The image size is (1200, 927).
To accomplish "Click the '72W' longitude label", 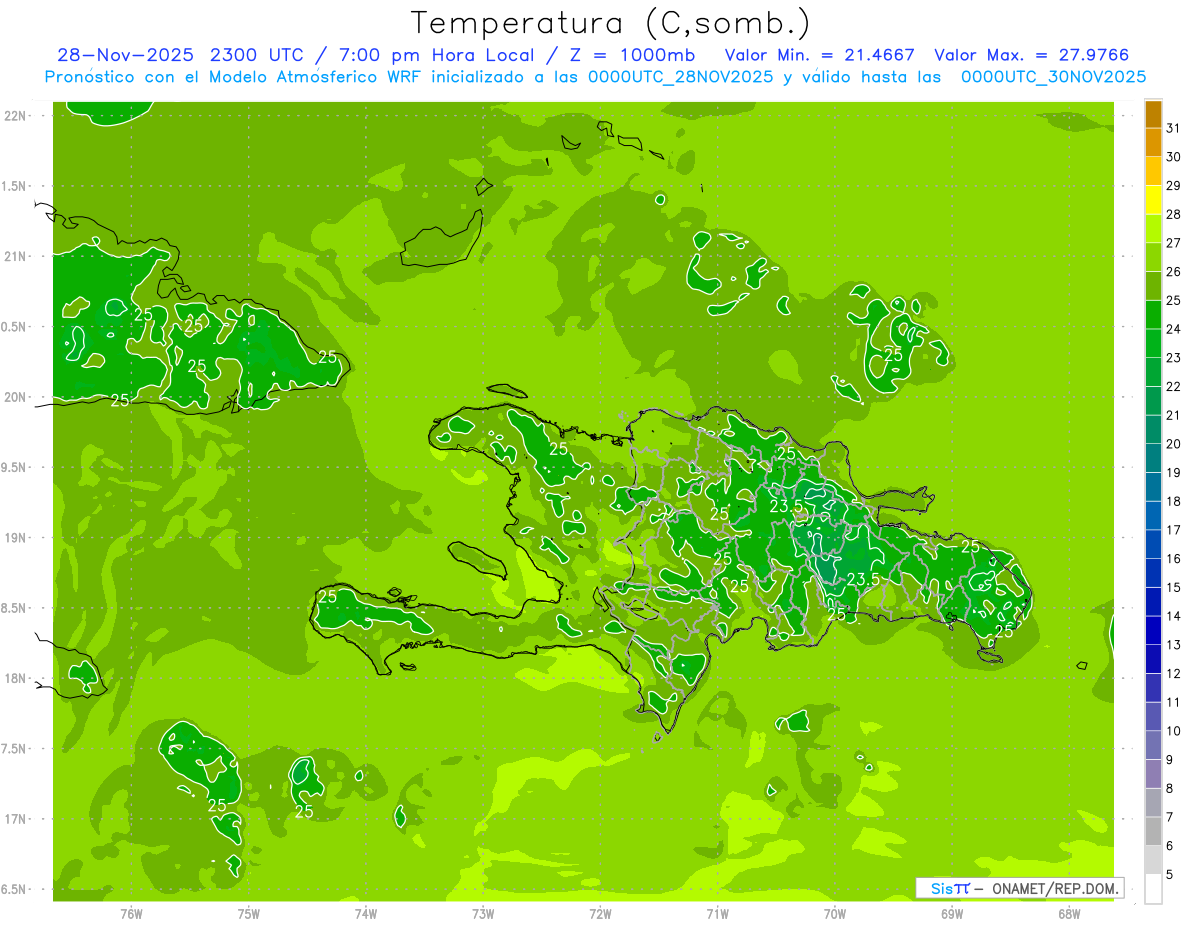I will 600,914.
